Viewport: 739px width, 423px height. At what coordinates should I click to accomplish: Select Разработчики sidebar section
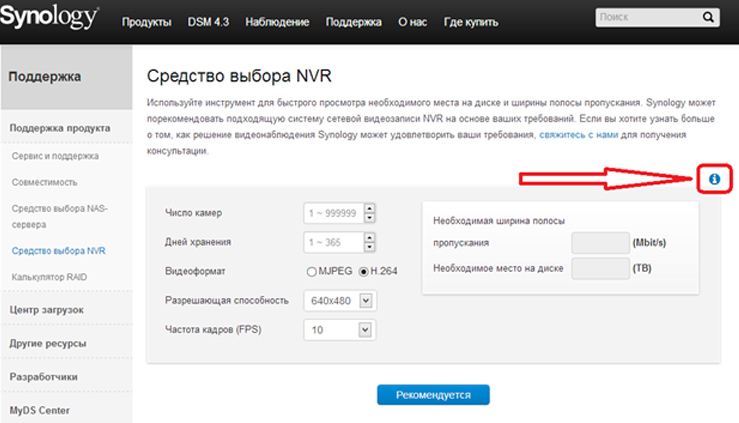coord(43,377)
